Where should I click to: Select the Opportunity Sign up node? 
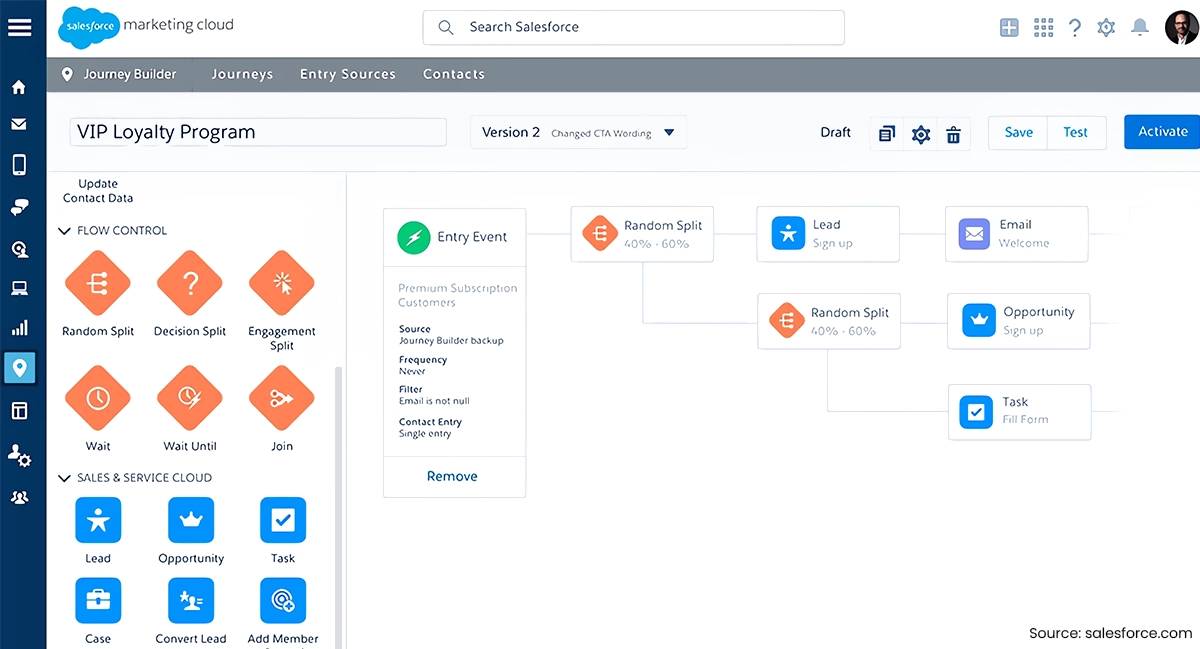click(1019, 321)
